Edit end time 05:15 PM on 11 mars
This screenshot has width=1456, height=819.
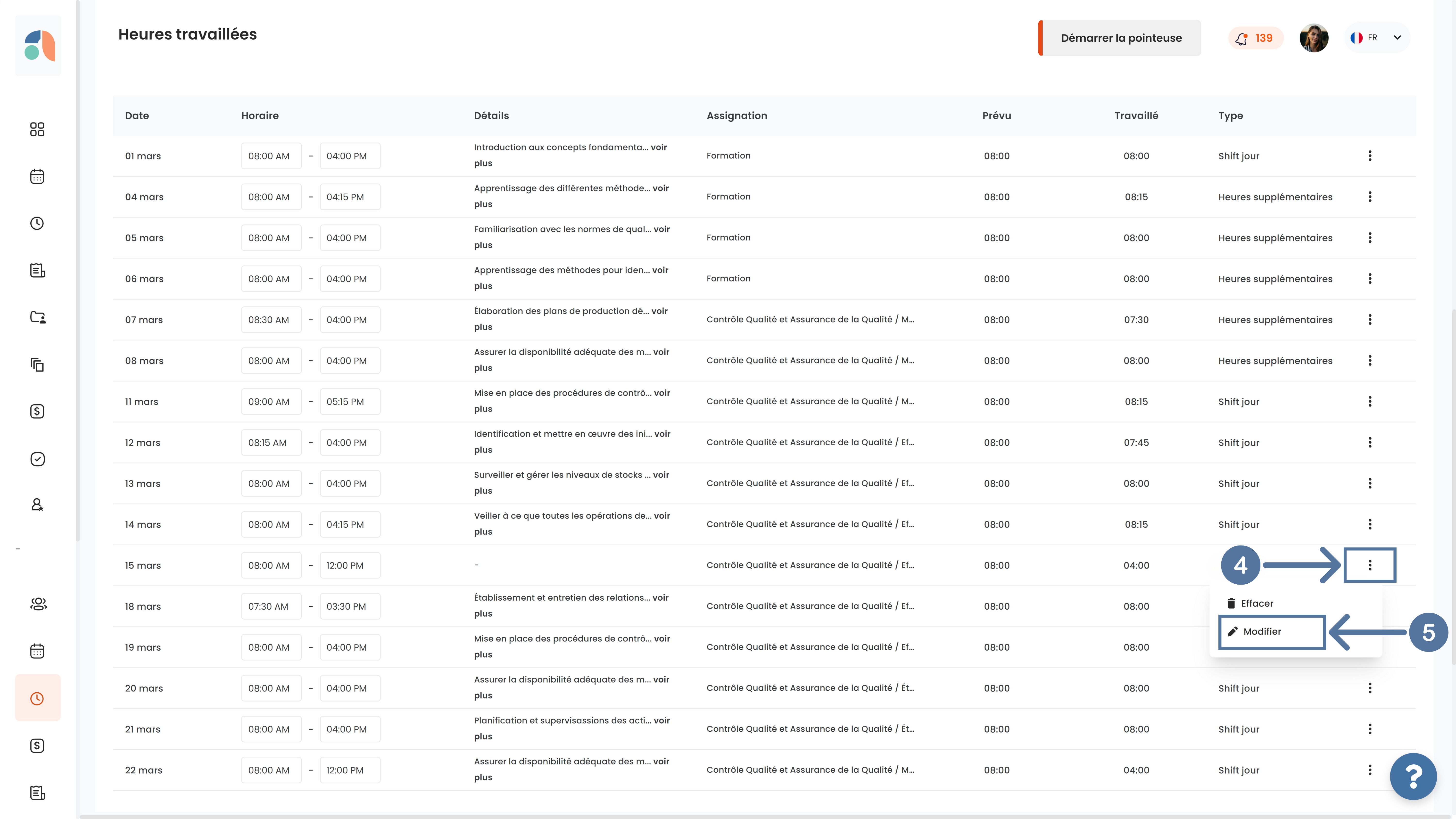coord(350,402)
